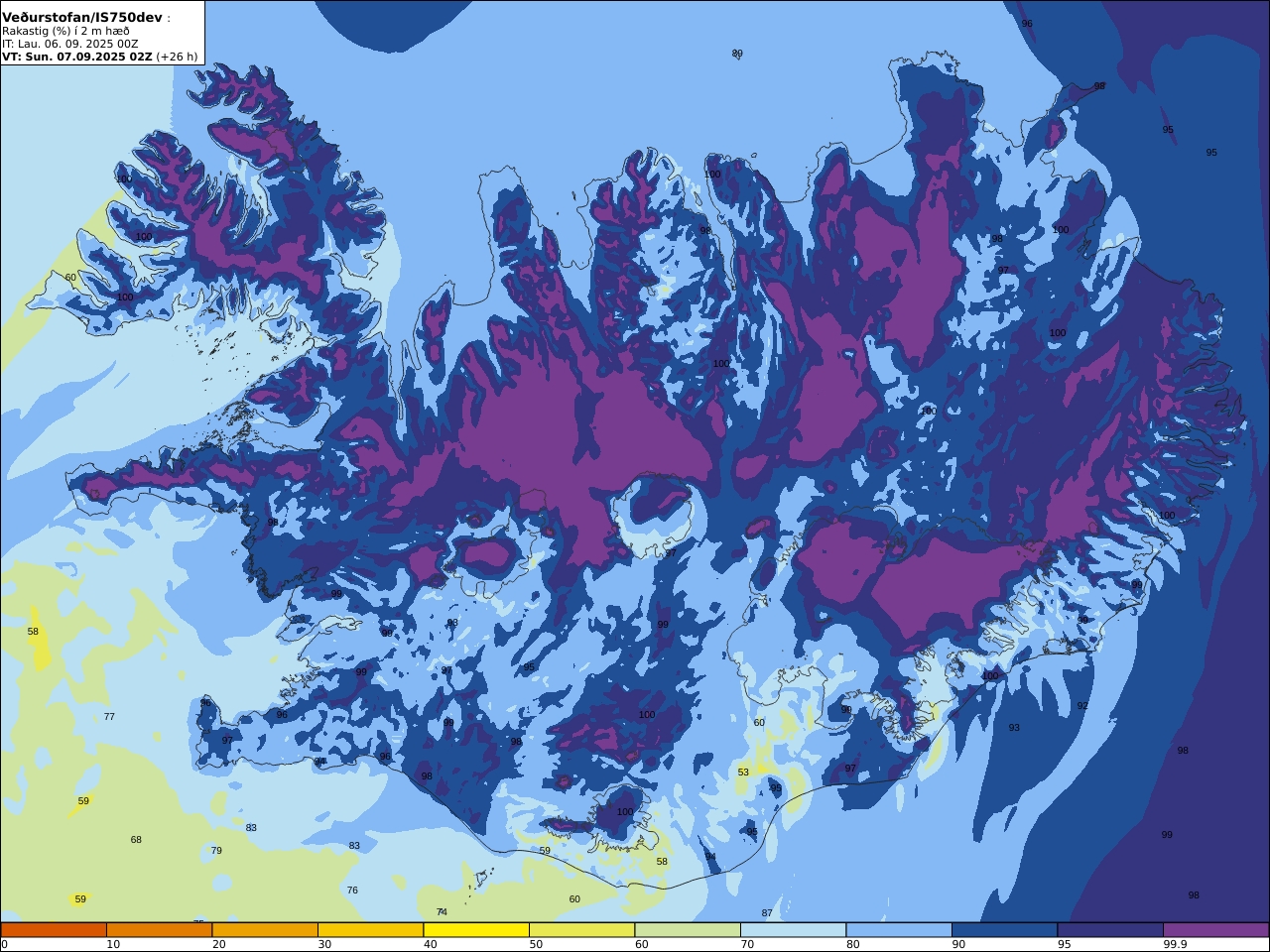Viewport: 1270px width, 952px height.
Task: Pick the 70–80 pale blue legend swatch
Action: 793,930
